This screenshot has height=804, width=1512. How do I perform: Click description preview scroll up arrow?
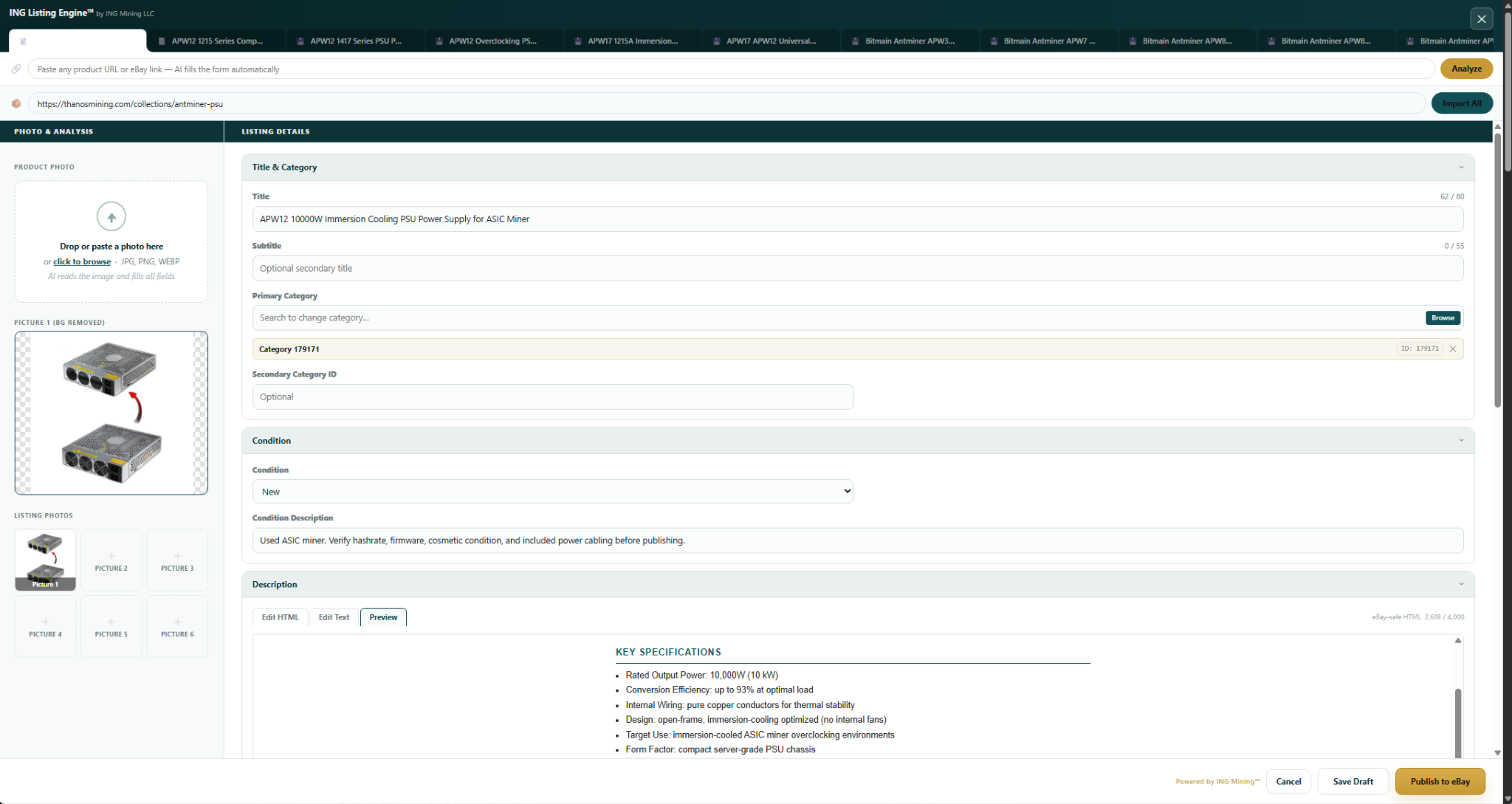[1458, 641]
